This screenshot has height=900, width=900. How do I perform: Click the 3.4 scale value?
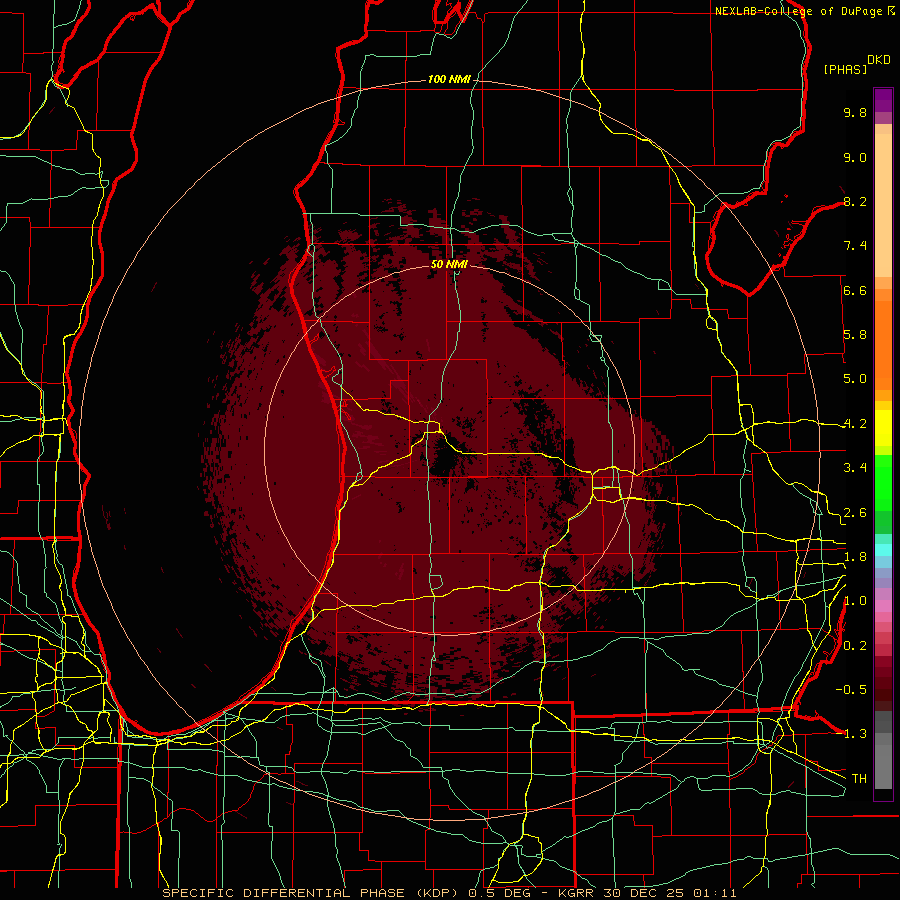pos(855,468)
